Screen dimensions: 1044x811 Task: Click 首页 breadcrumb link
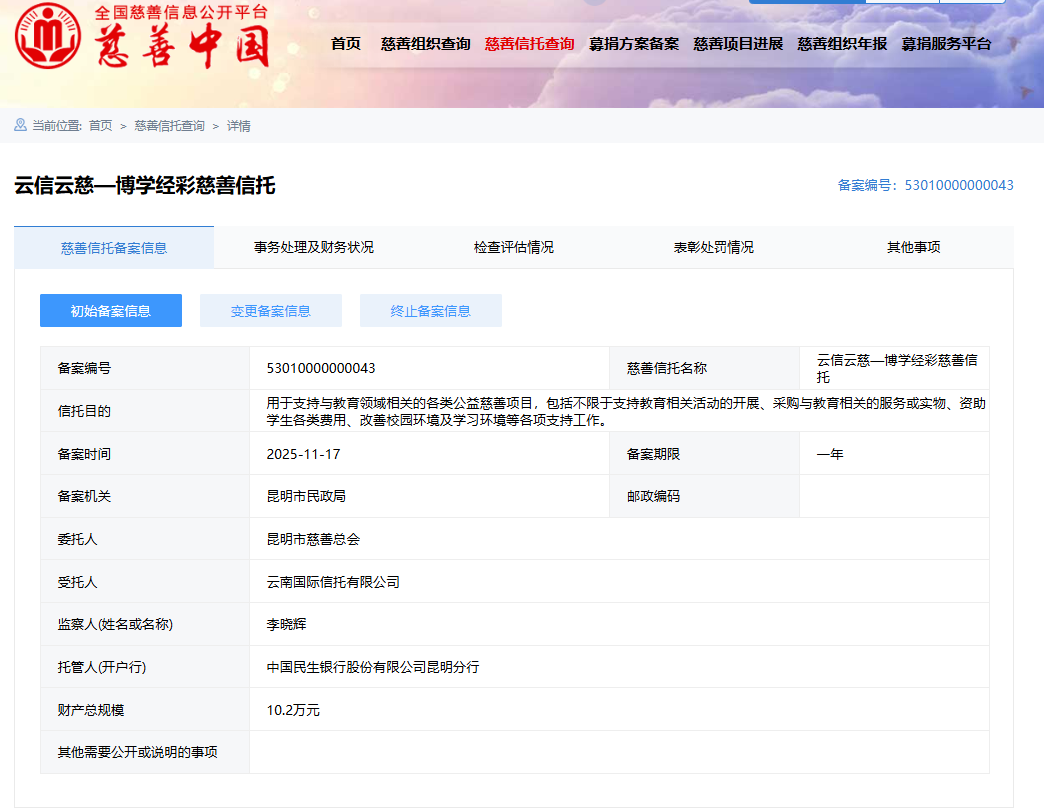(100, 126)
